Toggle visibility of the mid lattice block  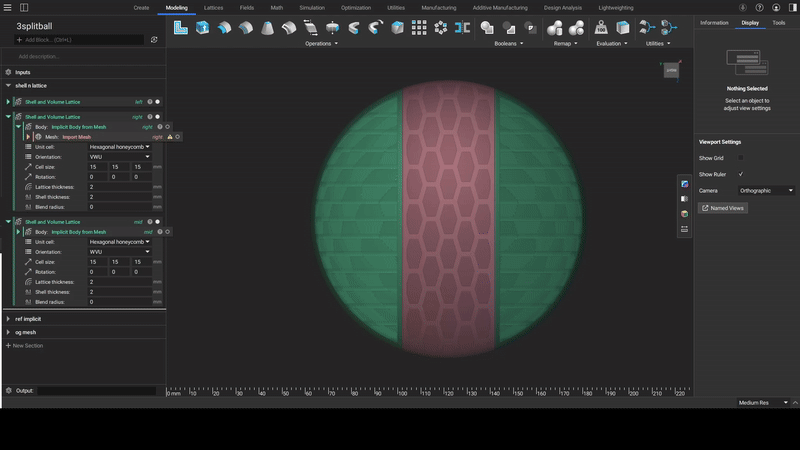157,222
